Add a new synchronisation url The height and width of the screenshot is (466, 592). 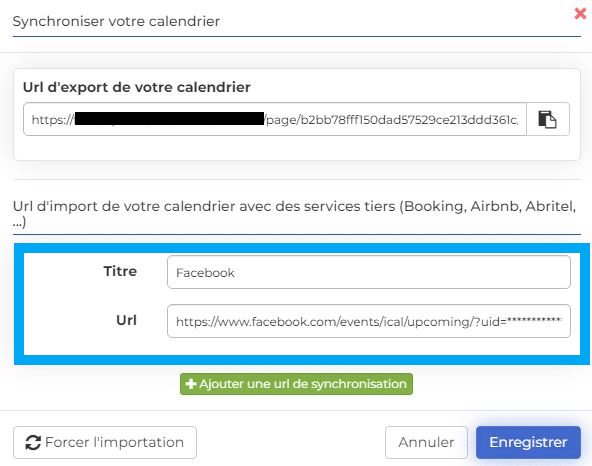(296, 384)
